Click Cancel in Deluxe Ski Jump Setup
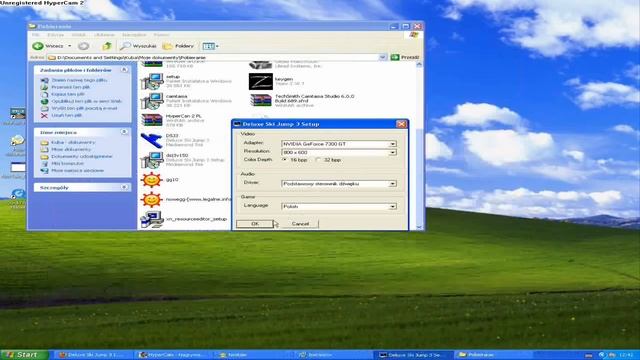 [300, 224]
